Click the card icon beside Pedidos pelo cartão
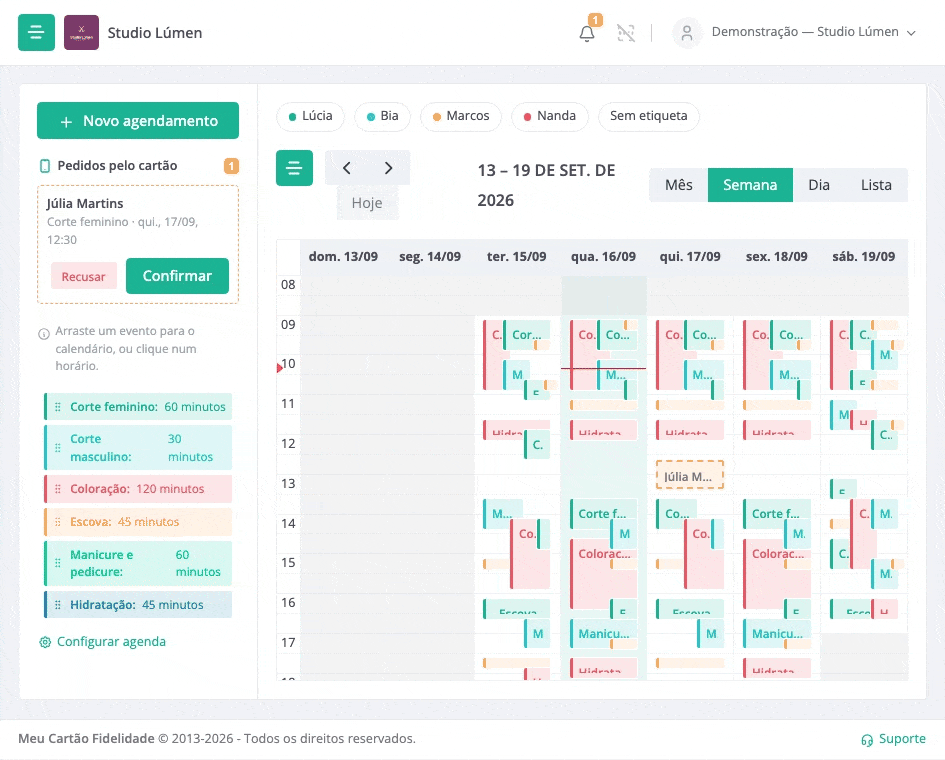This screenshot has height=760, width=945. tap(45, 166)
